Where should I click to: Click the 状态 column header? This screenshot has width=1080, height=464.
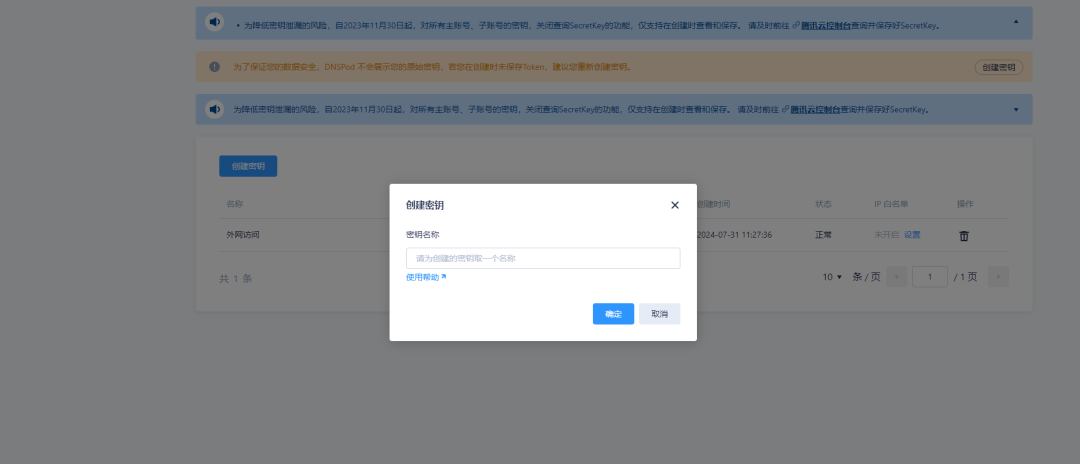coord(823,204)
